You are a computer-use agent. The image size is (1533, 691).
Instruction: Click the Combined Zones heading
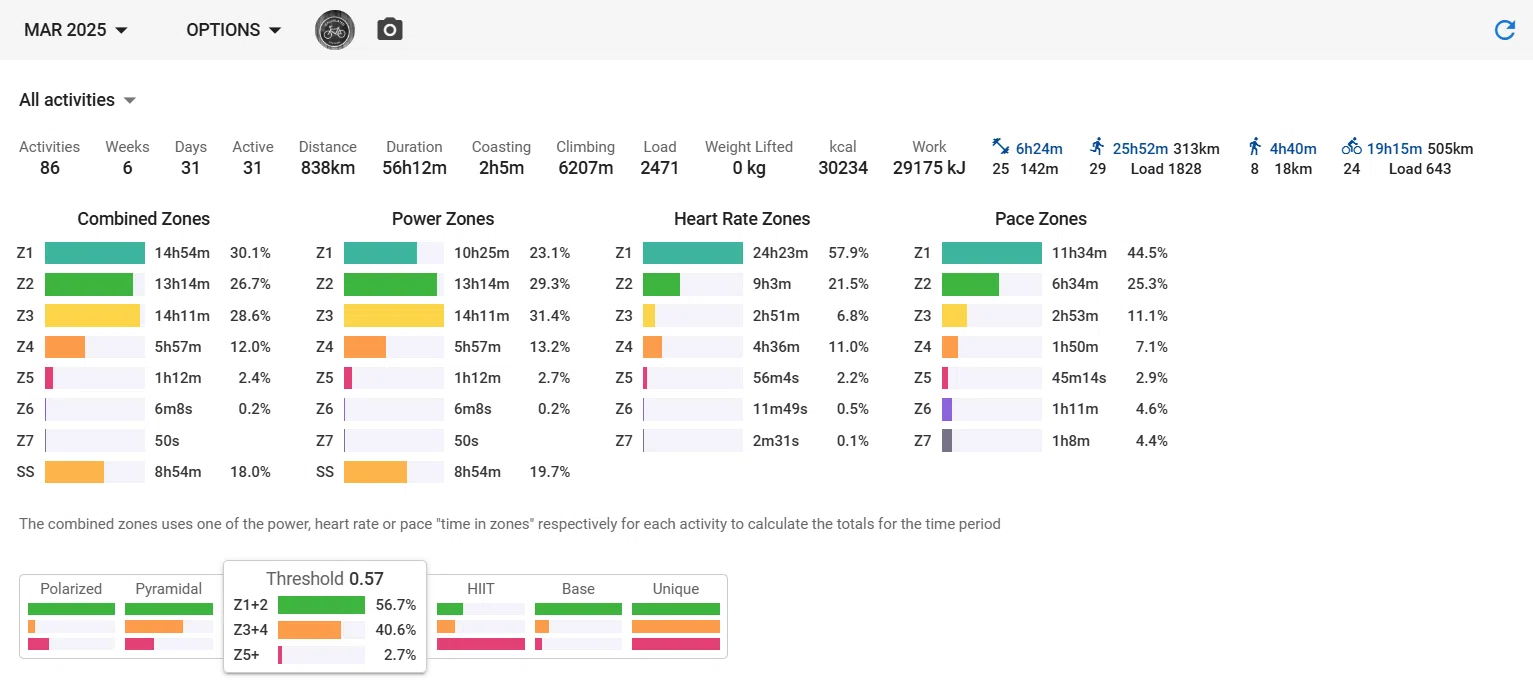pos(144,219)
